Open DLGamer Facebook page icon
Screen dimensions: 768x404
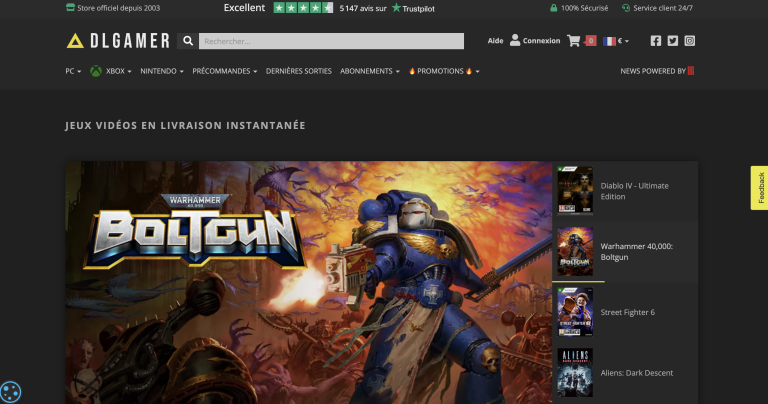tap(656, 41)
